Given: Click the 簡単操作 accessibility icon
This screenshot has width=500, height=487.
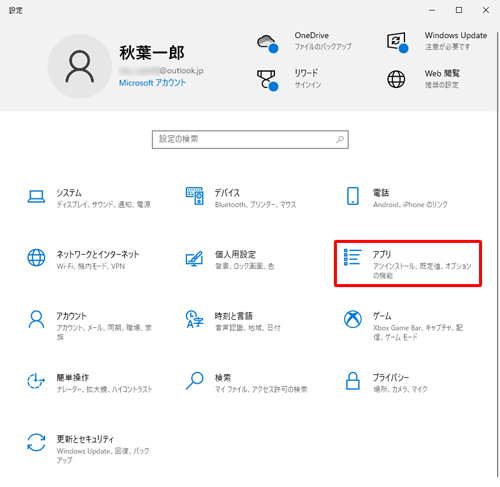Looking at the screenshot, I should 36,381.
